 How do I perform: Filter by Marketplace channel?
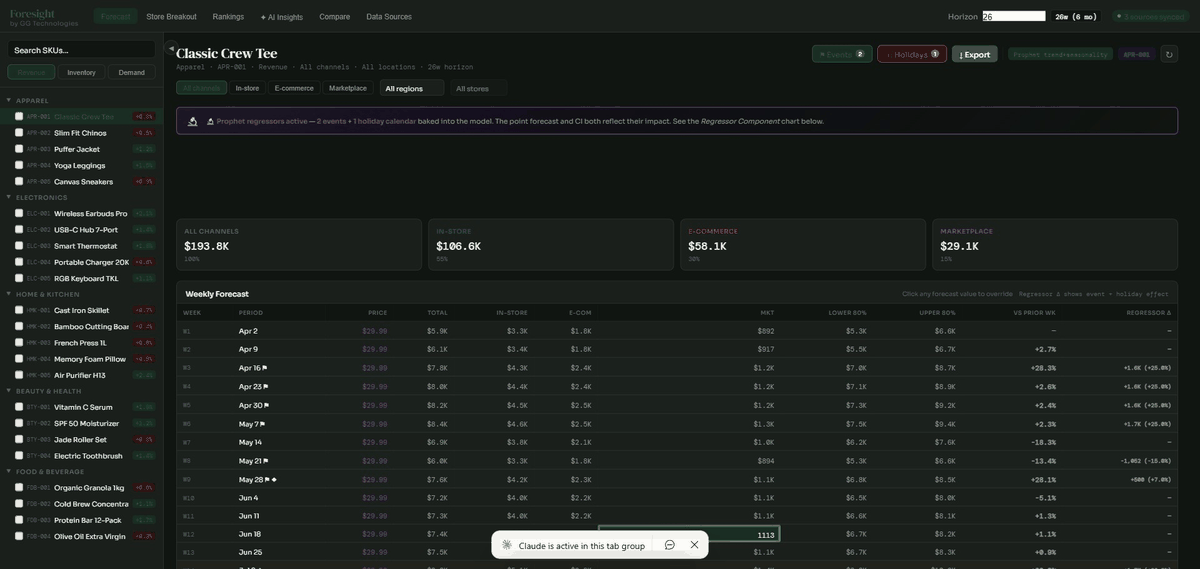pyautogui.click(x=348, y=88)
